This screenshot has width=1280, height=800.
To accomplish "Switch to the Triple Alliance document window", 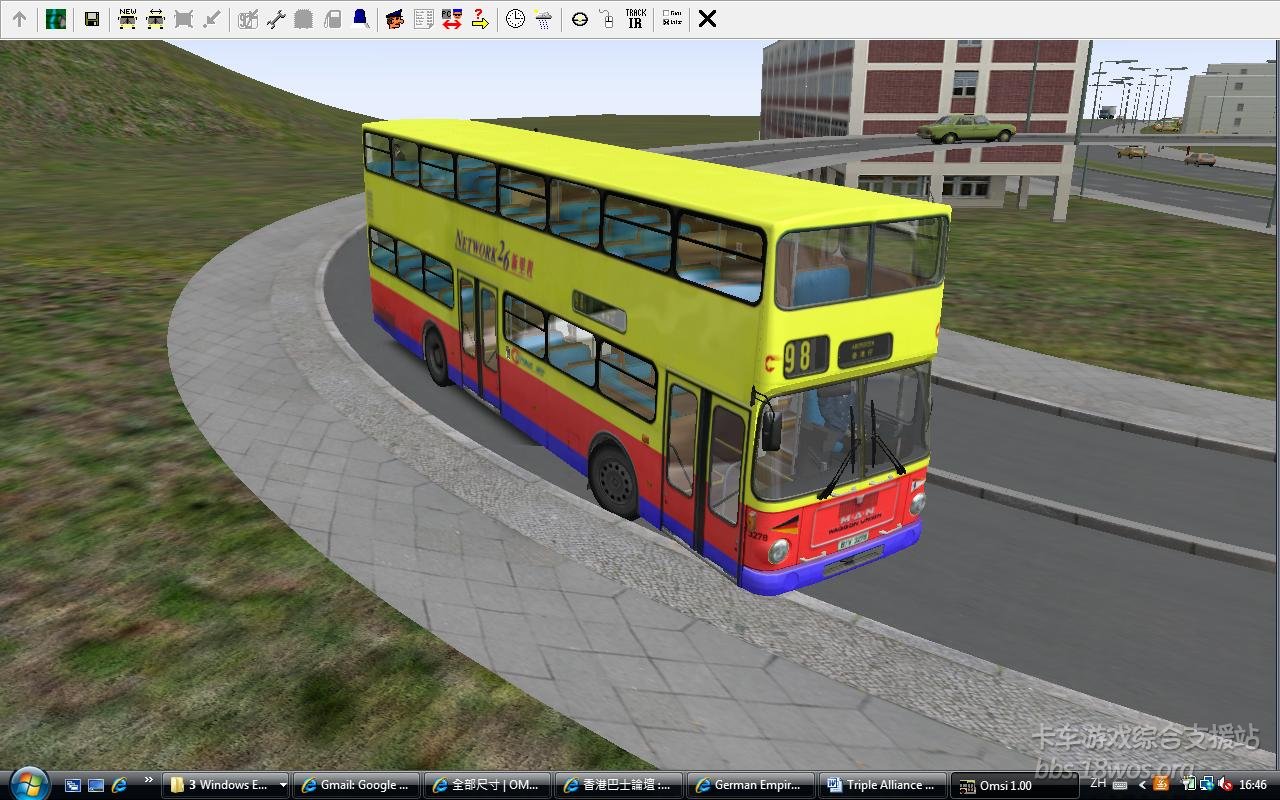I will [881, 785].
